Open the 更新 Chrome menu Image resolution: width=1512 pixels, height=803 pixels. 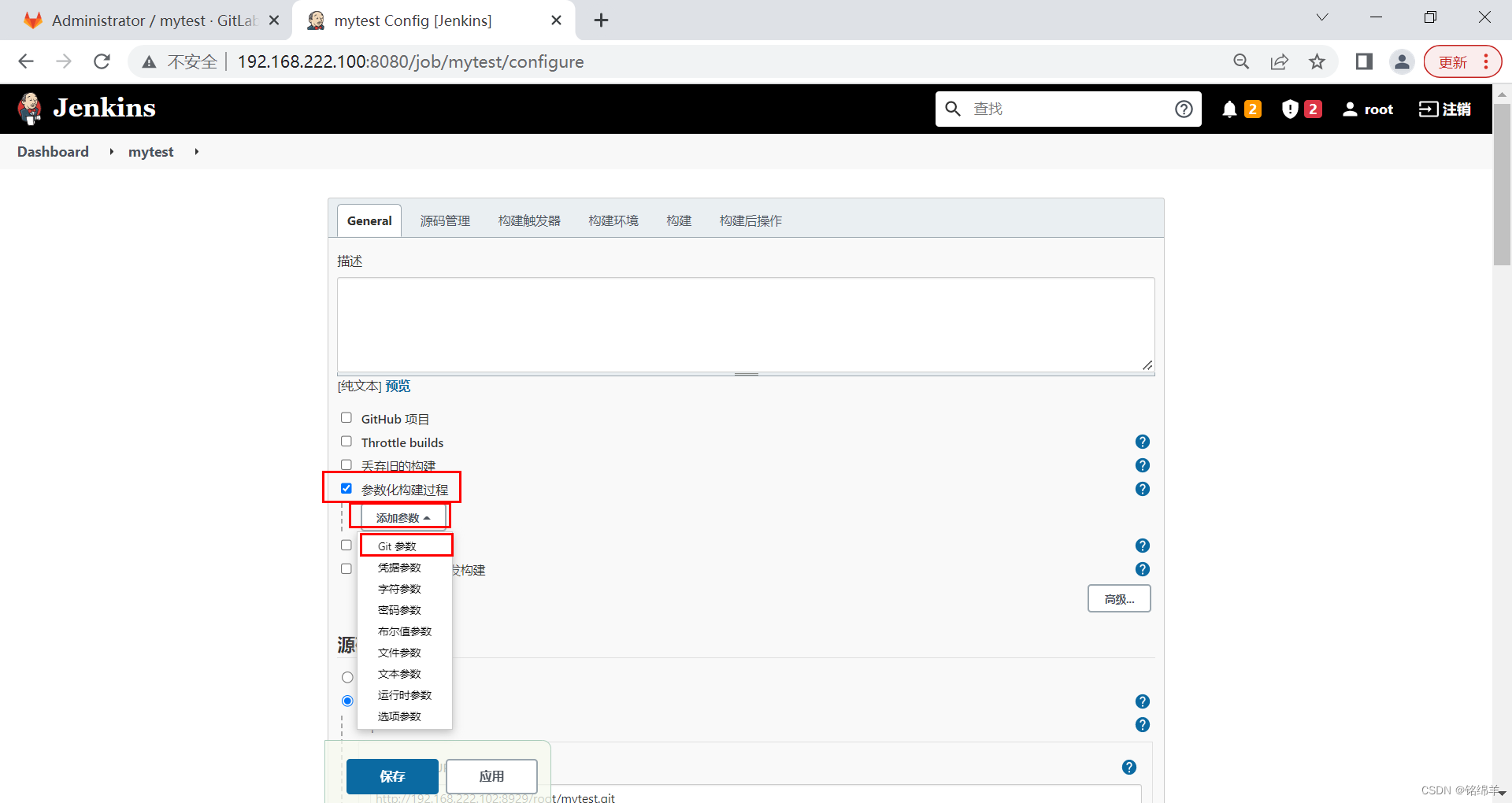[1462, 61]
